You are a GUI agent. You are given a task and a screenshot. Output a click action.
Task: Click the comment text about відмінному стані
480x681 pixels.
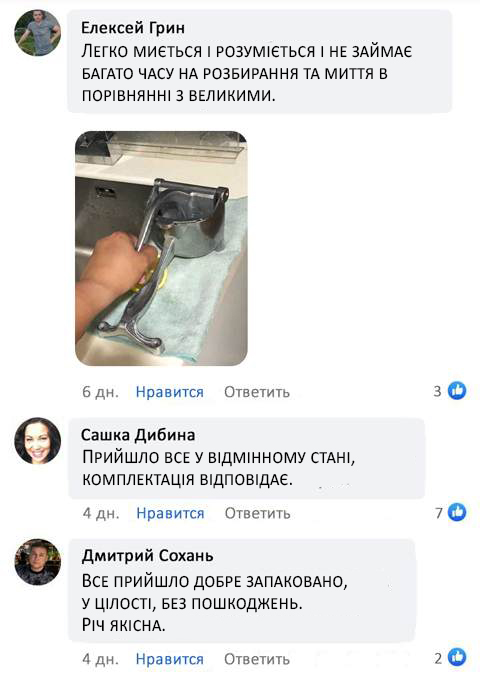[x=218, y=469]
